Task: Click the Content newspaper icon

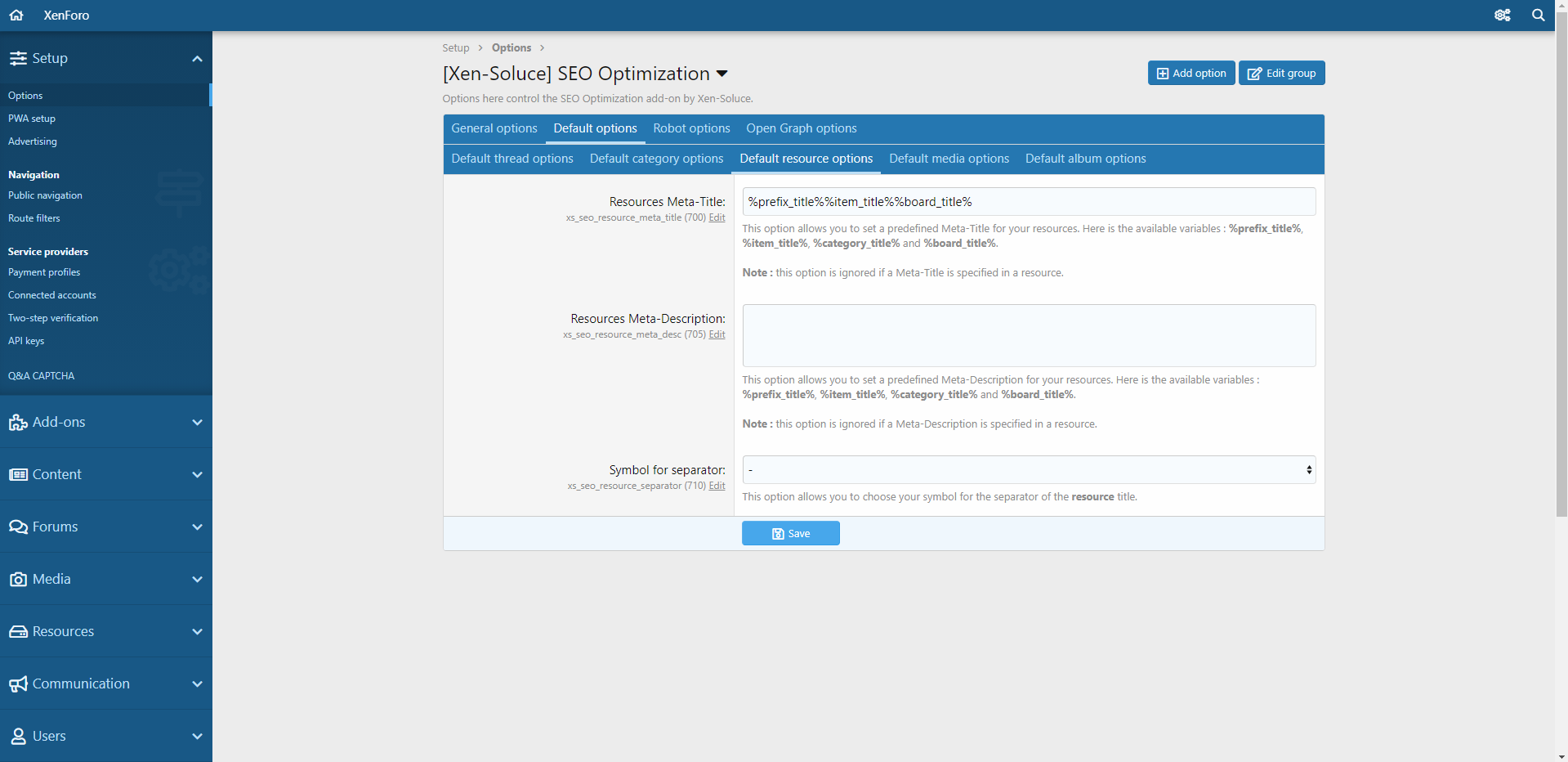Action: tap(18, 474)
